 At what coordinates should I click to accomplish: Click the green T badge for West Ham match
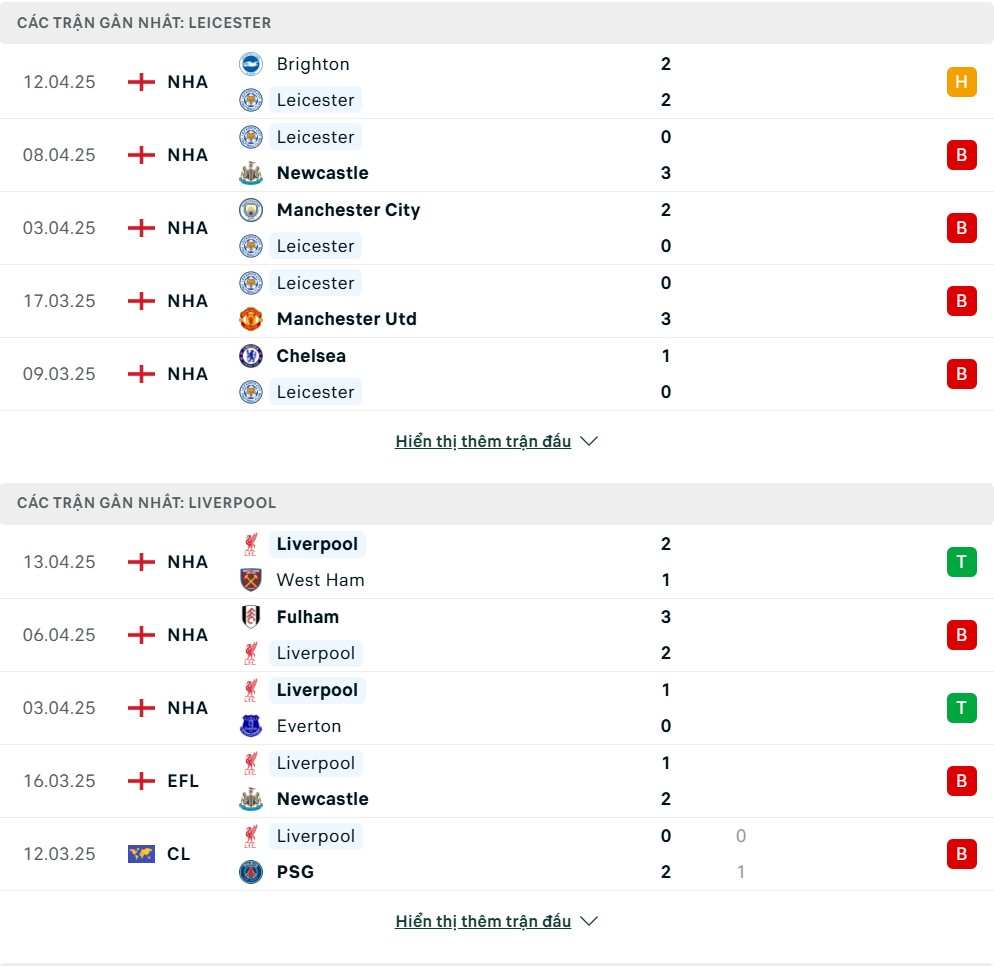(961, 562)
